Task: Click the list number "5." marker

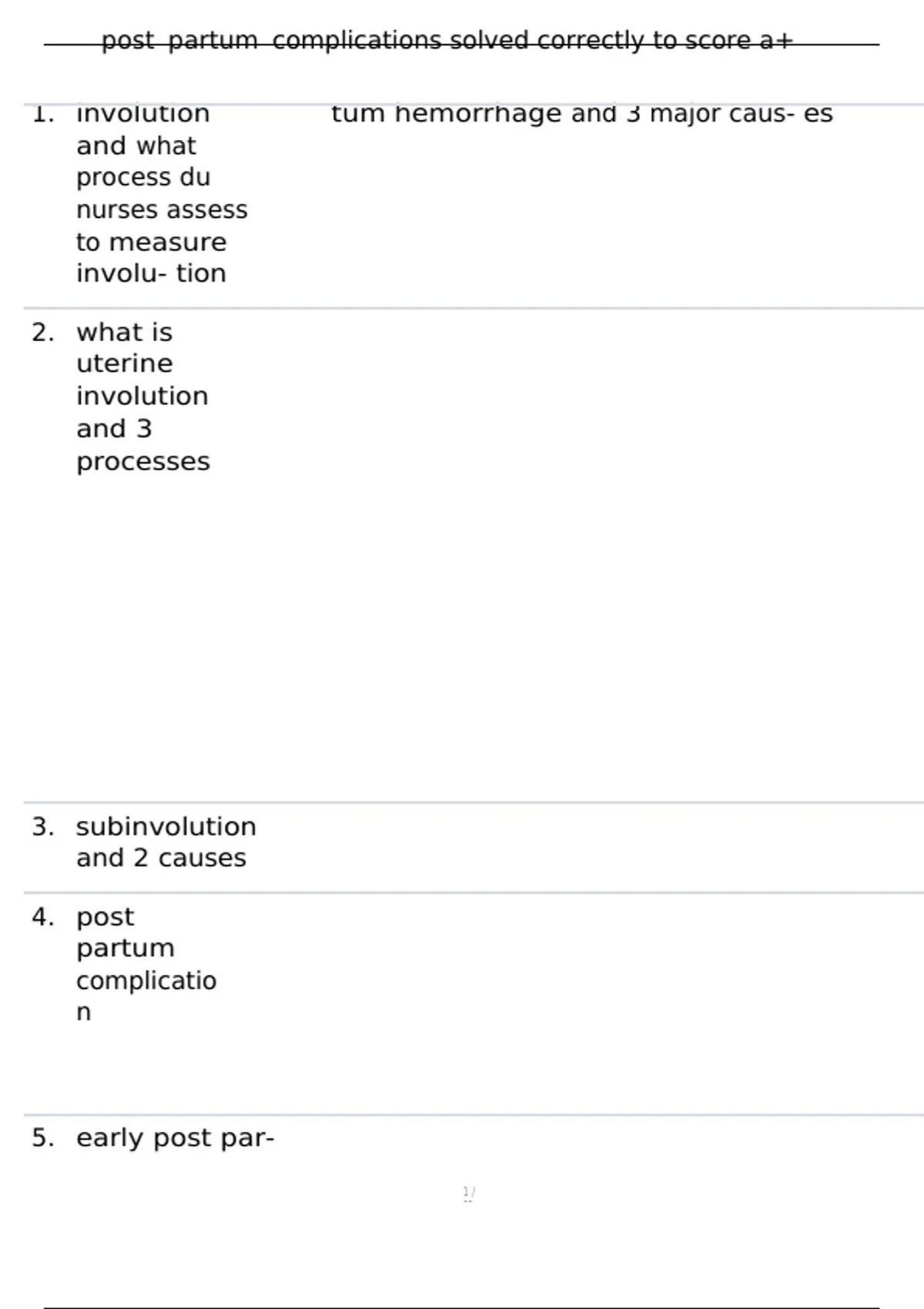Action: (x=43, y=1138)
